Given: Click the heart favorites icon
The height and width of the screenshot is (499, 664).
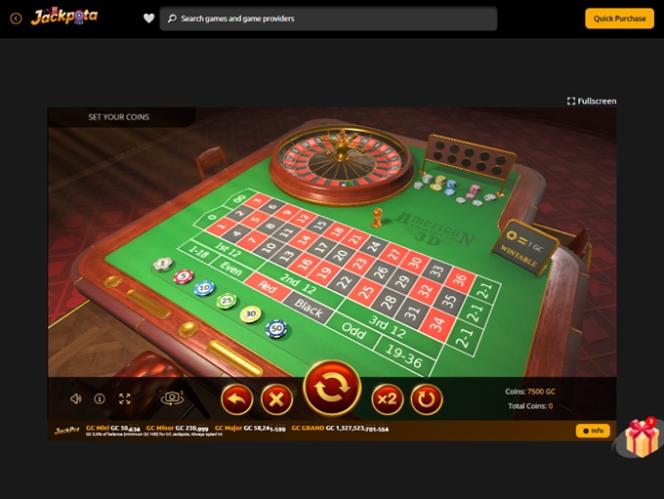Looking at the screenshot, I should (149, 18).
